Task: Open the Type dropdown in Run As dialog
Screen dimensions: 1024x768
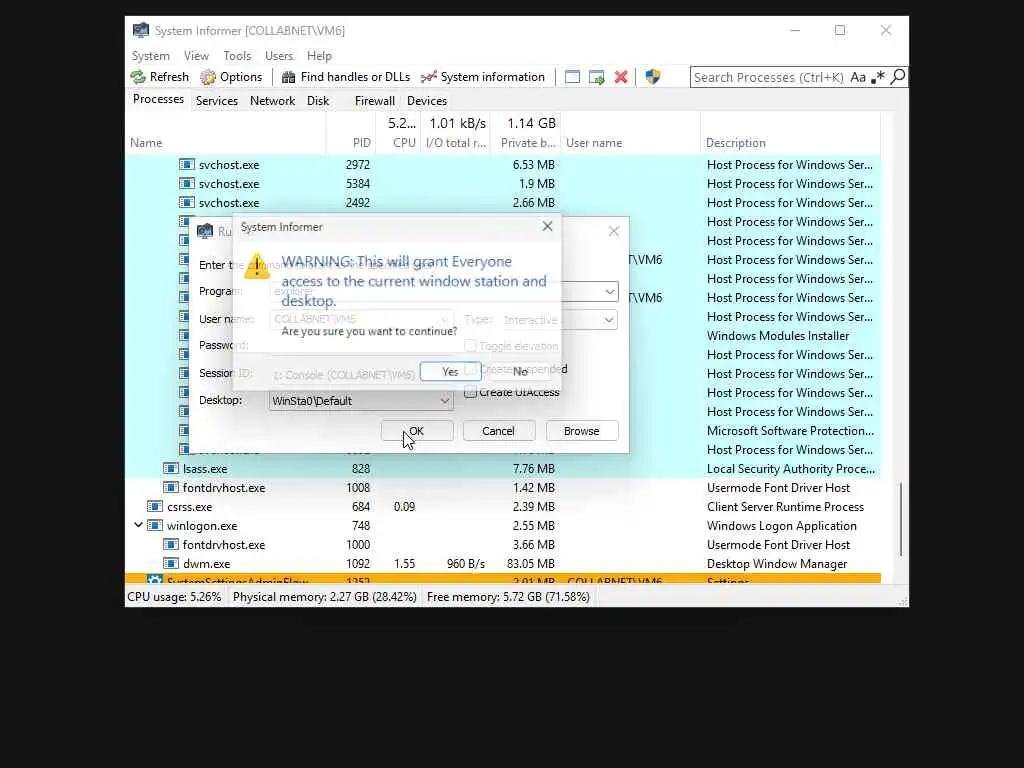Action: [609, 320]
